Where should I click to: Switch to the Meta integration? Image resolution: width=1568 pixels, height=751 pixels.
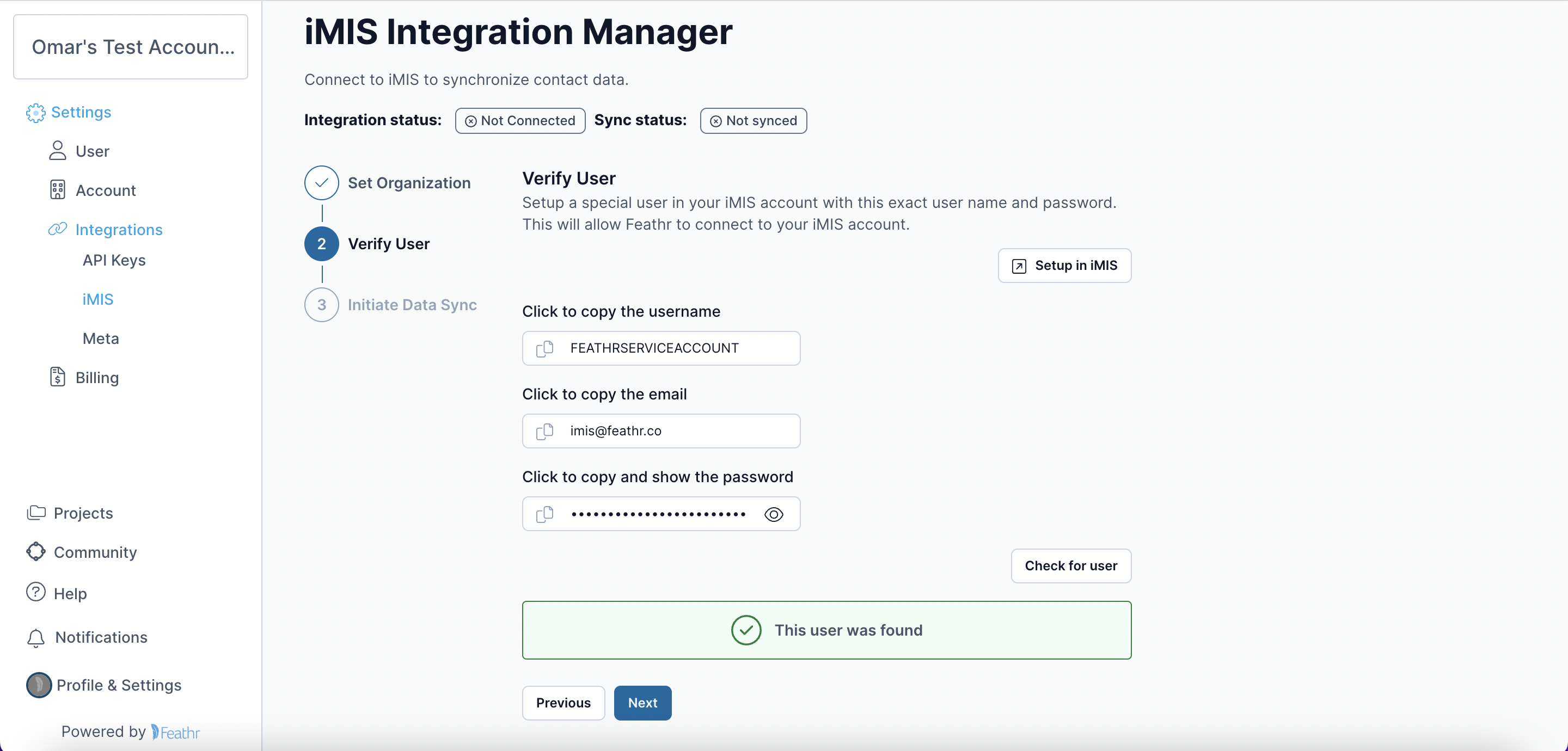tap(100, 338)
